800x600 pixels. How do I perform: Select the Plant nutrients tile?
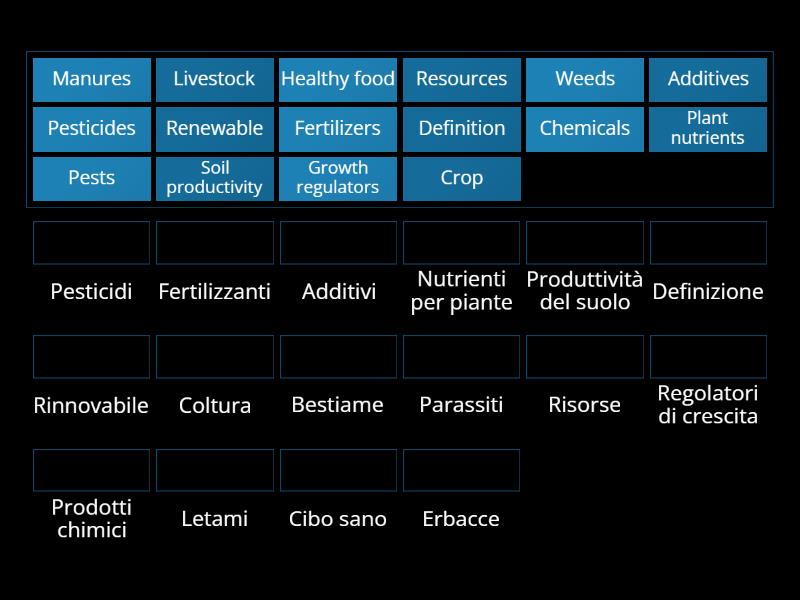coord(707,129)
